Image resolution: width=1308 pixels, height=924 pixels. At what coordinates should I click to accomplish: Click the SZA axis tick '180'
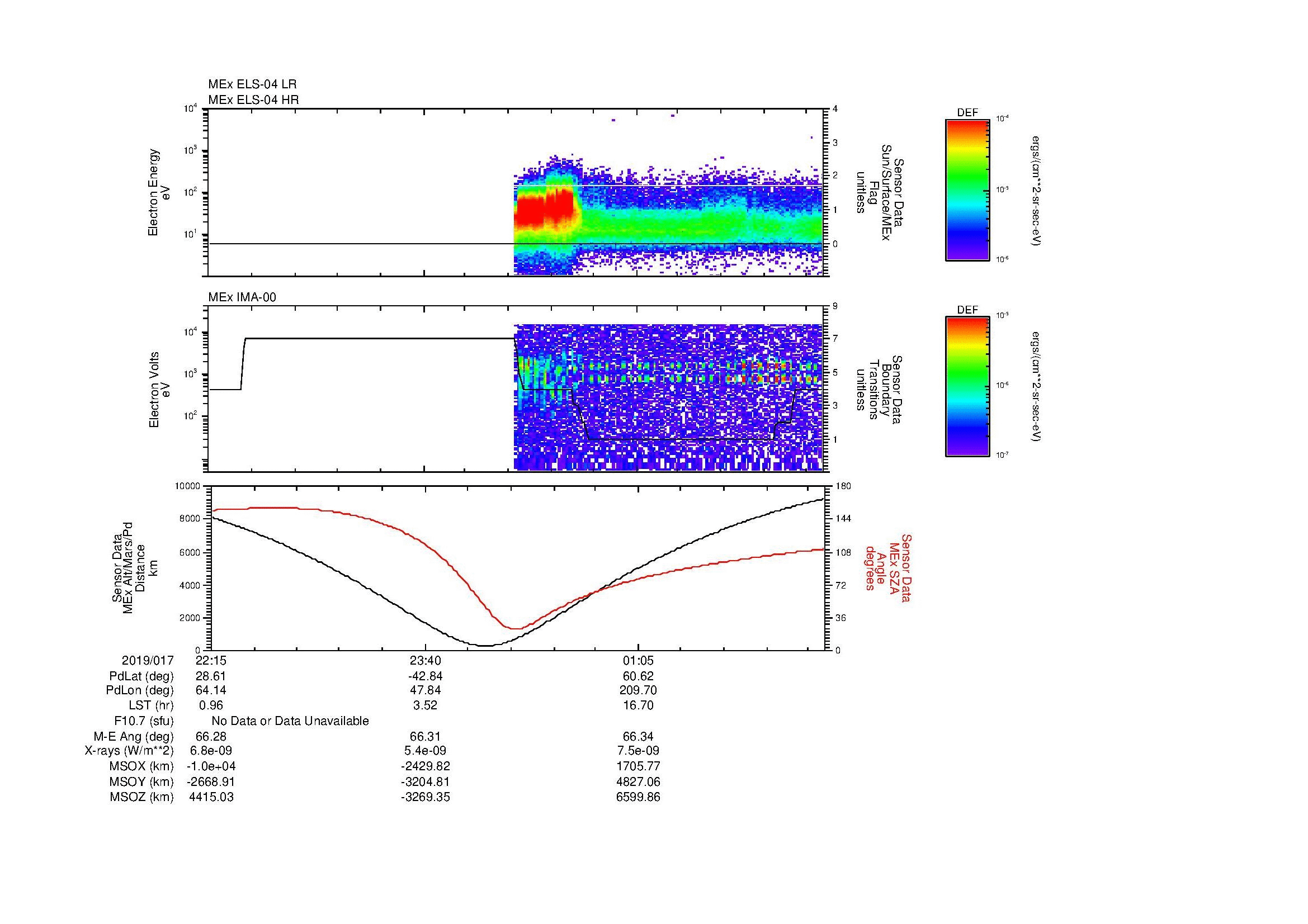point(843,486)
